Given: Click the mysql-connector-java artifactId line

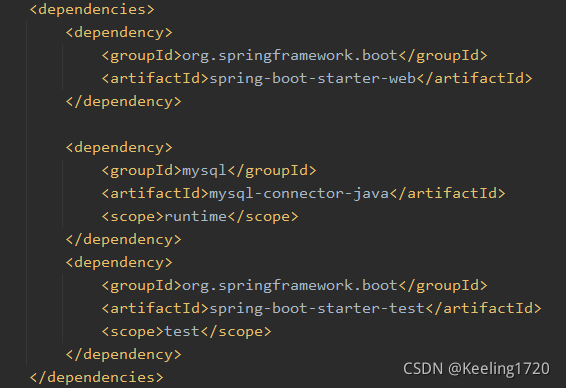Looking at the screenshot, I should (303, 194).
